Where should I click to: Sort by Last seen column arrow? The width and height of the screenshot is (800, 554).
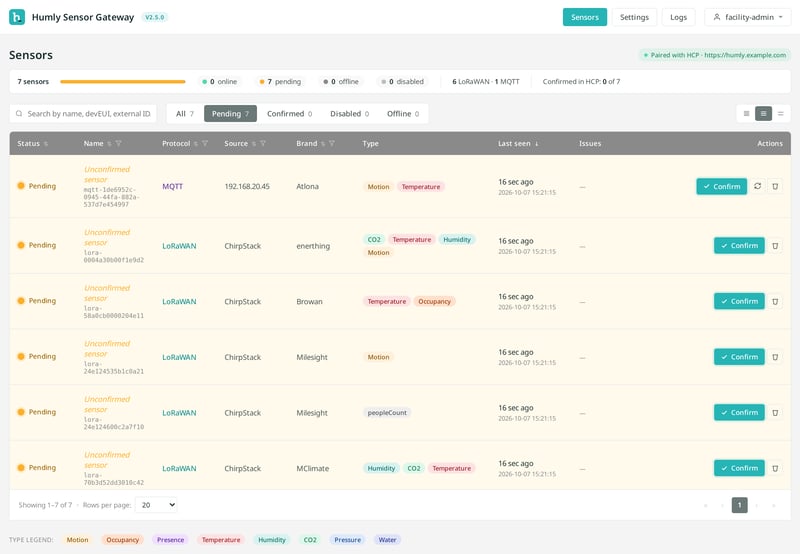(x=536, y=144)
